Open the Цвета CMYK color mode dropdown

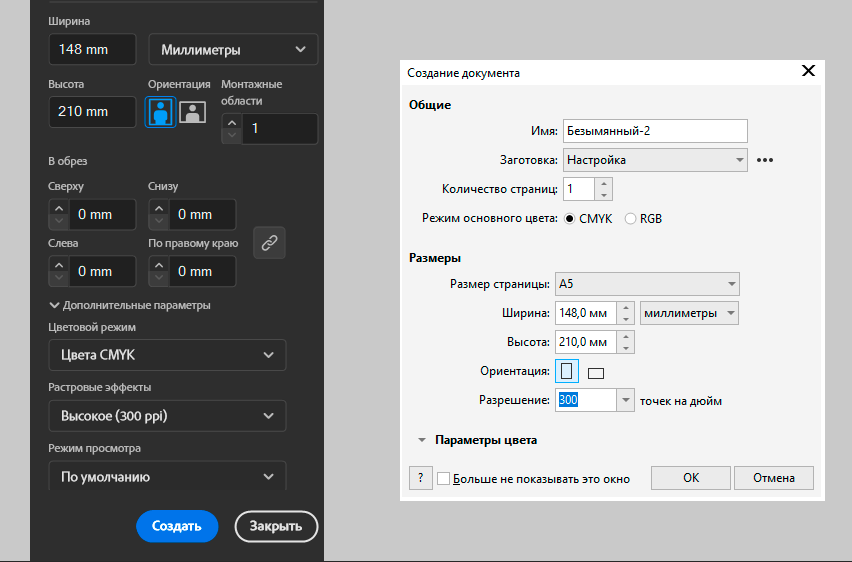[167, 355]
